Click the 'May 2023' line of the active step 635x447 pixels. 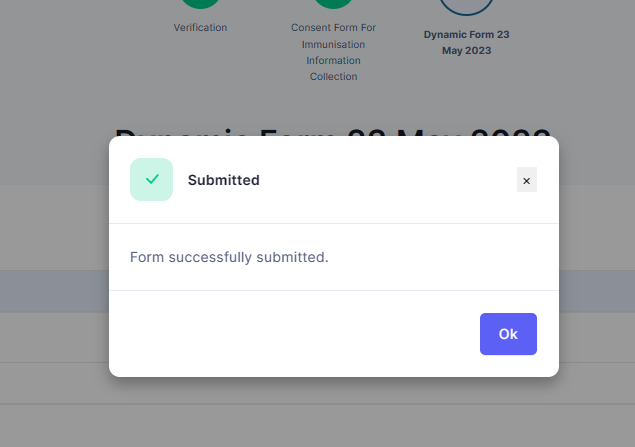coord(467,51)
